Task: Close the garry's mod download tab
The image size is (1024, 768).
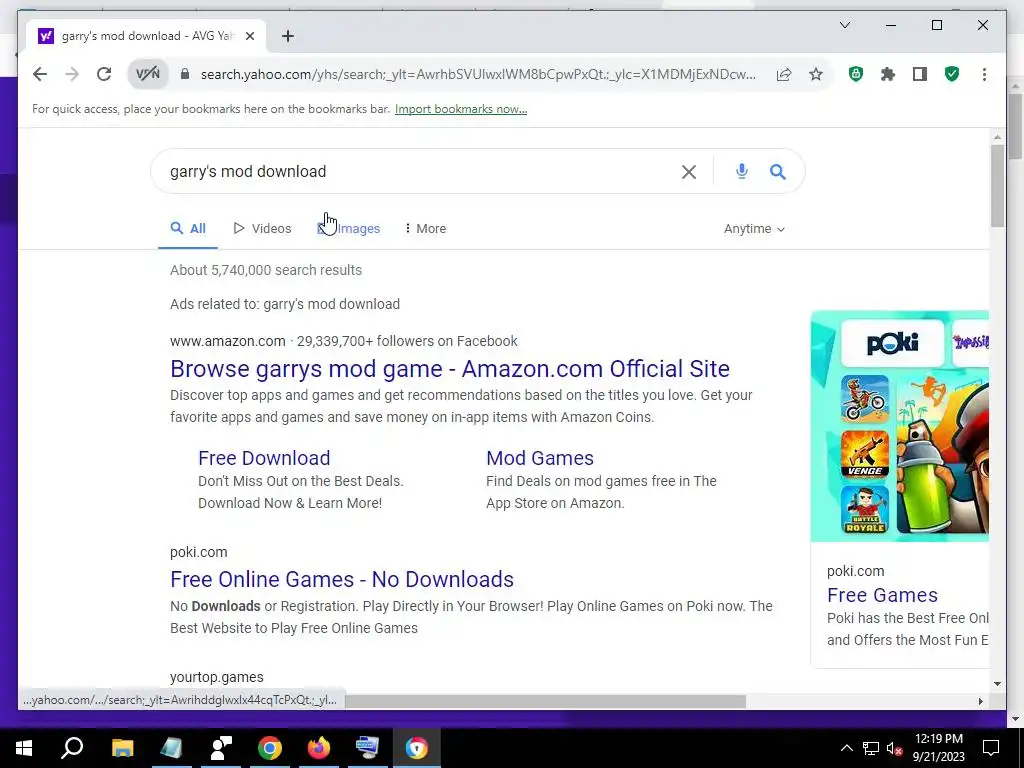Action: (249, 36)
